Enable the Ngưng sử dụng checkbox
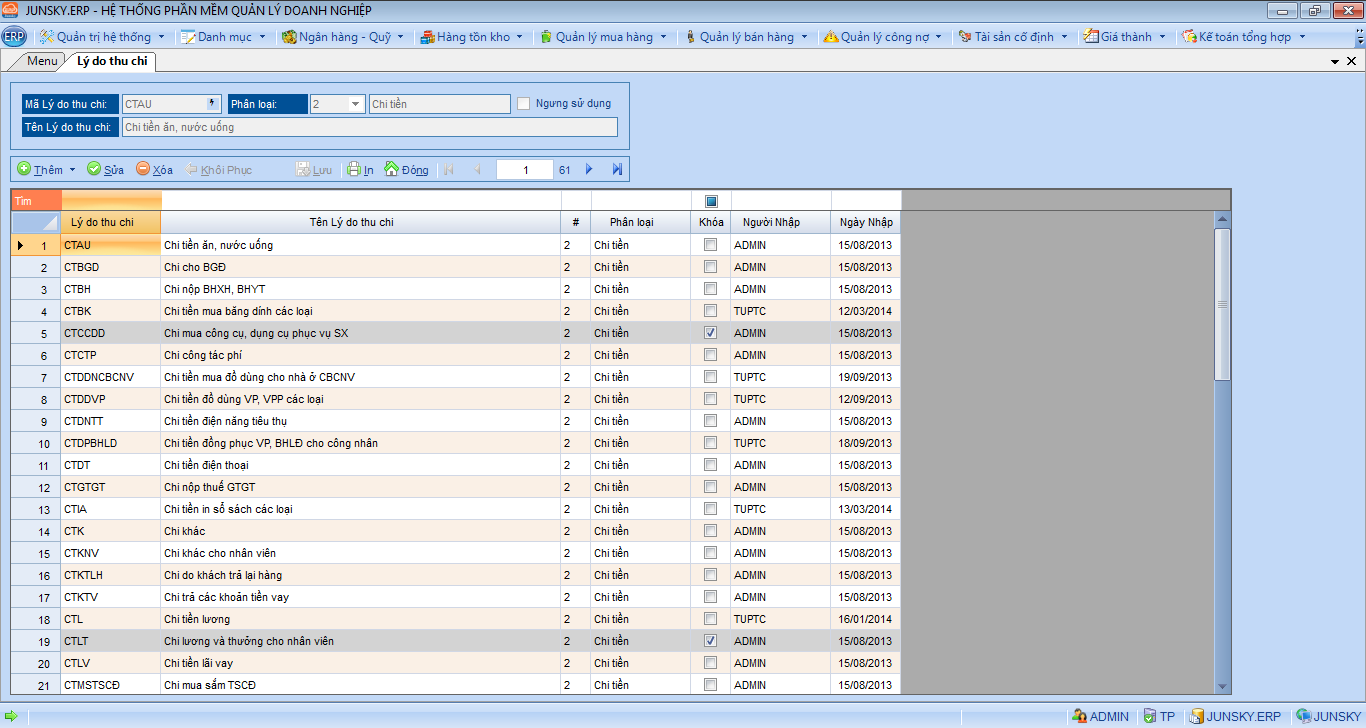Screen dimensions: 1366x728 pyautogui.click(x=523, y=103)
